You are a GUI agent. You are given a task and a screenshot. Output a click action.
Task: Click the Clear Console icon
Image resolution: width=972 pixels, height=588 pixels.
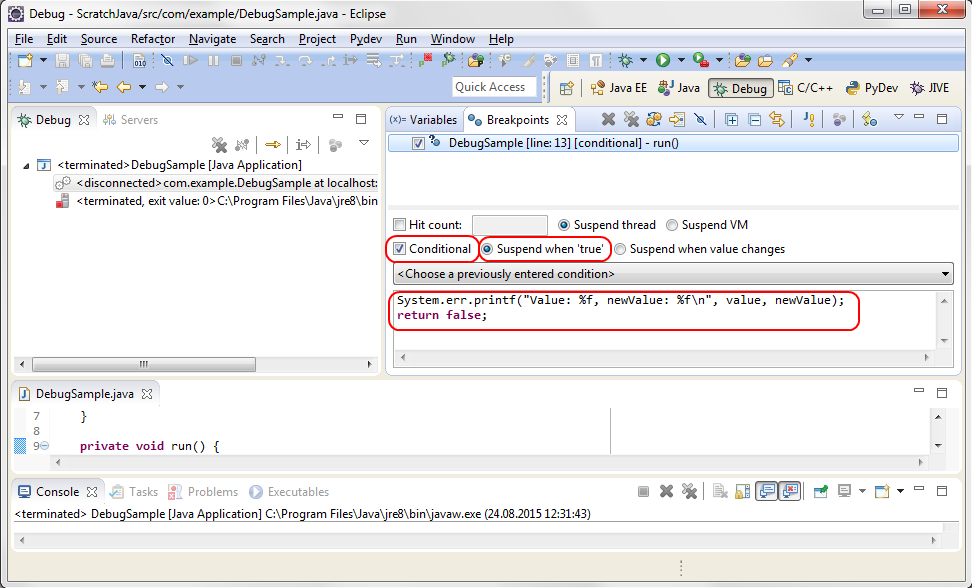(720, 491)
